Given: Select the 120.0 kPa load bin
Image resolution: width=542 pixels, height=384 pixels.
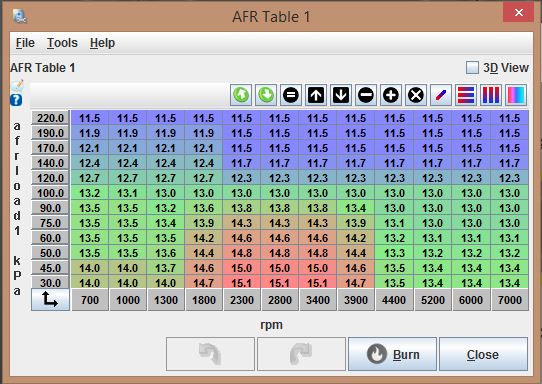Looking at the screenshot, I should [50, 178].
